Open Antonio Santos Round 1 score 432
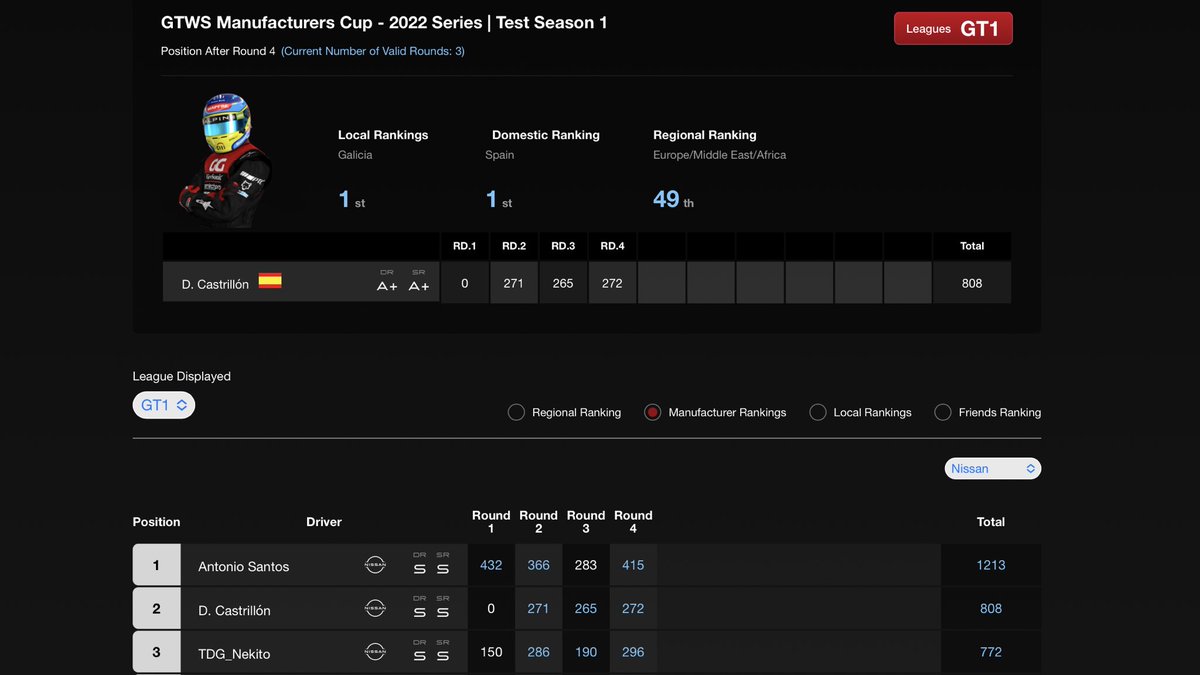The height and width of the screenshot is (675, 1200). [x=491, y=565]
